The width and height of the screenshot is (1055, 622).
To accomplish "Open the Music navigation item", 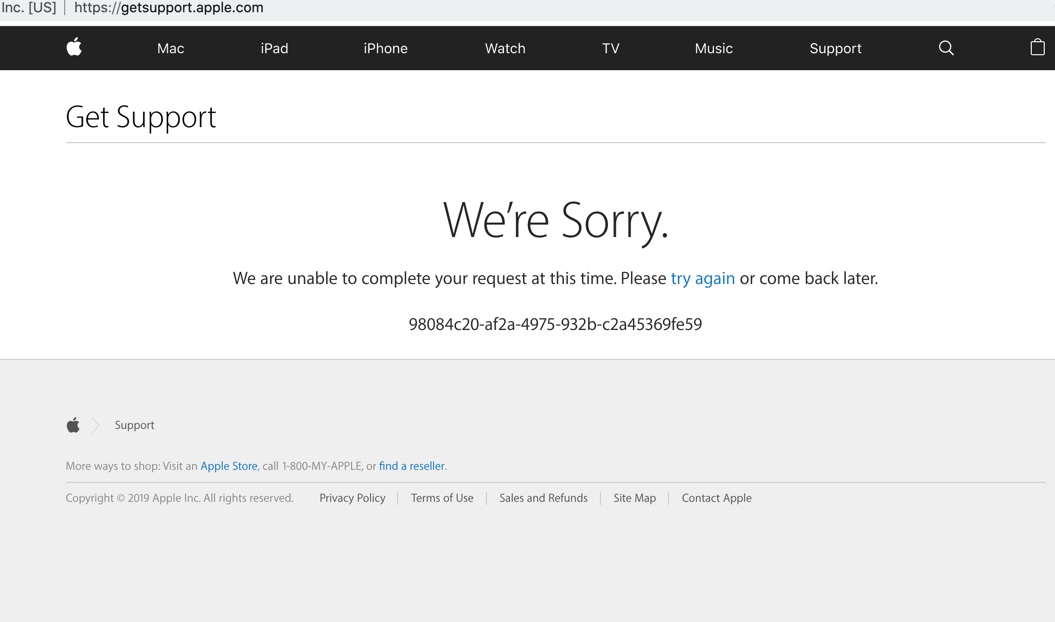I will click(714, 48).
